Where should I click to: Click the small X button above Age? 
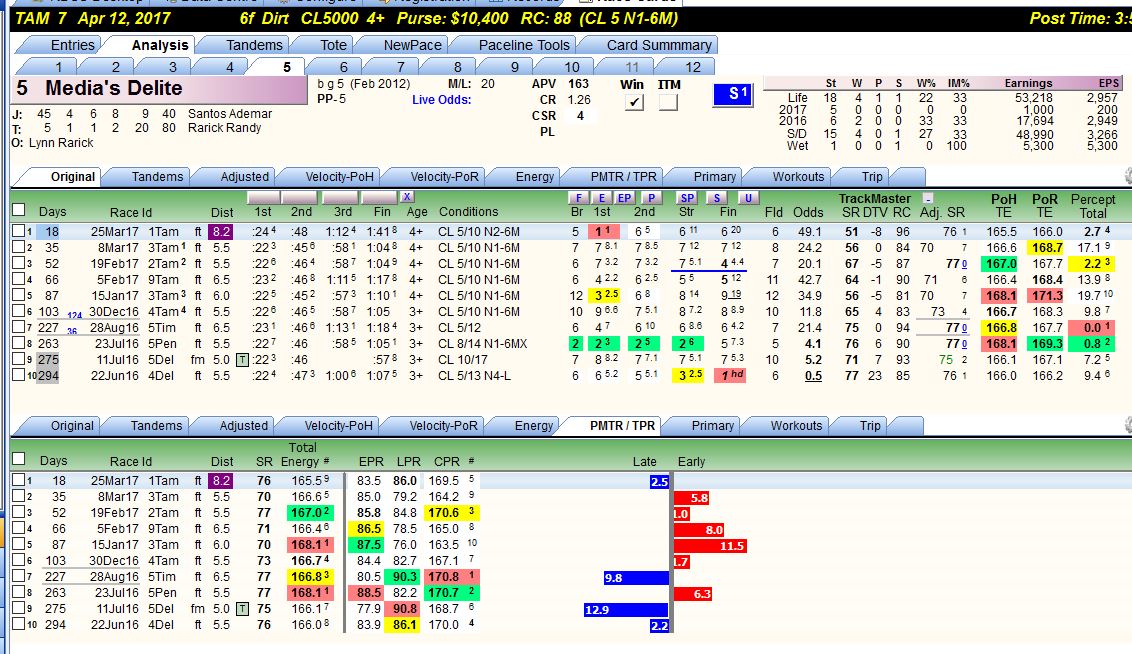(x=407, y=197)
